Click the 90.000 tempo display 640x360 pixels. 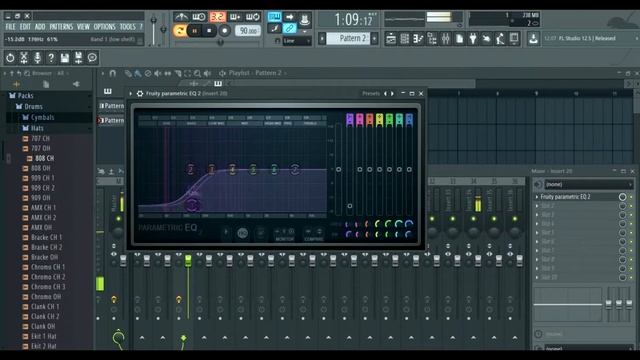(x=248, y=31)
